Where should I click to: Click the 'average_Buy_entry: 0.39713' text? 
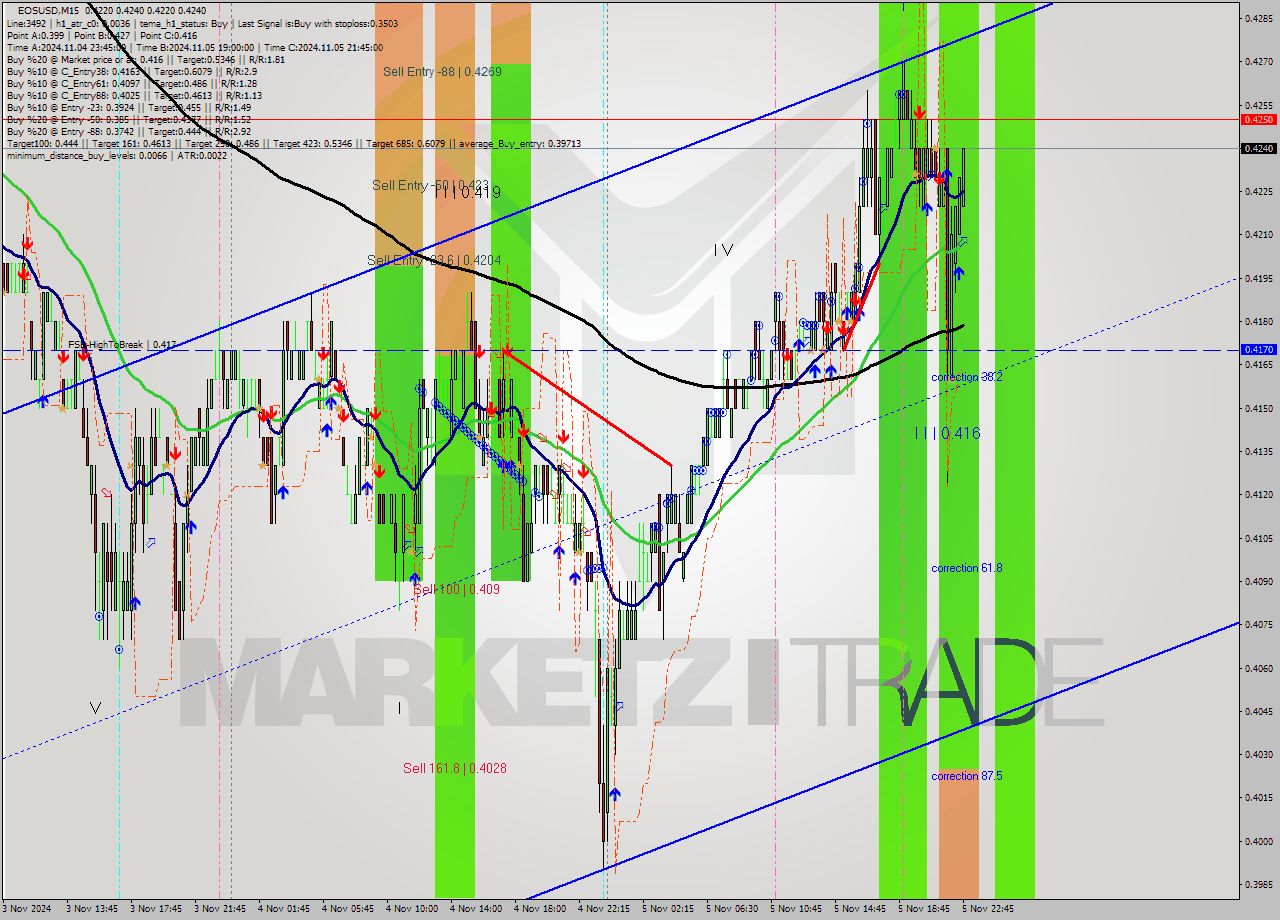[x=519, y=143]
